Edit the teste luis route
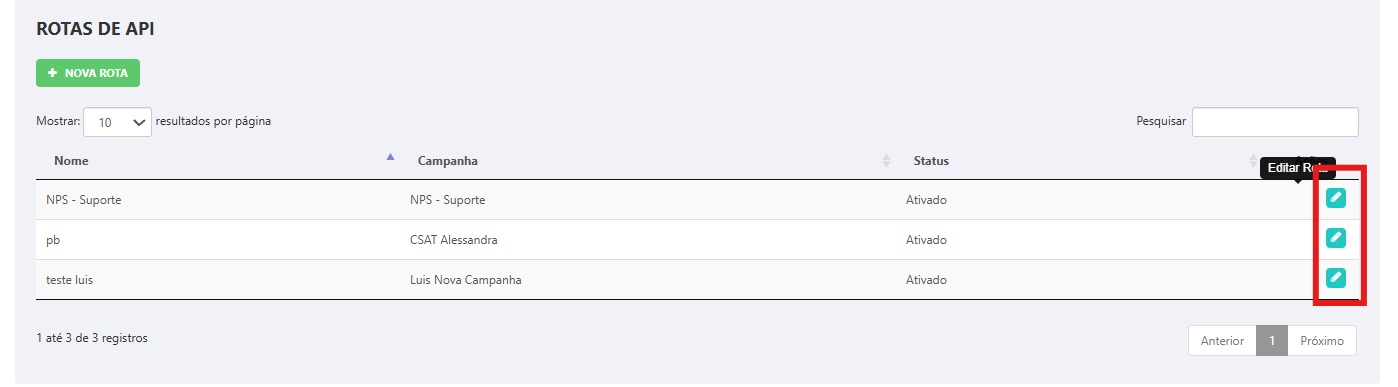The image size is (1398, 387). pos(1335,278)
